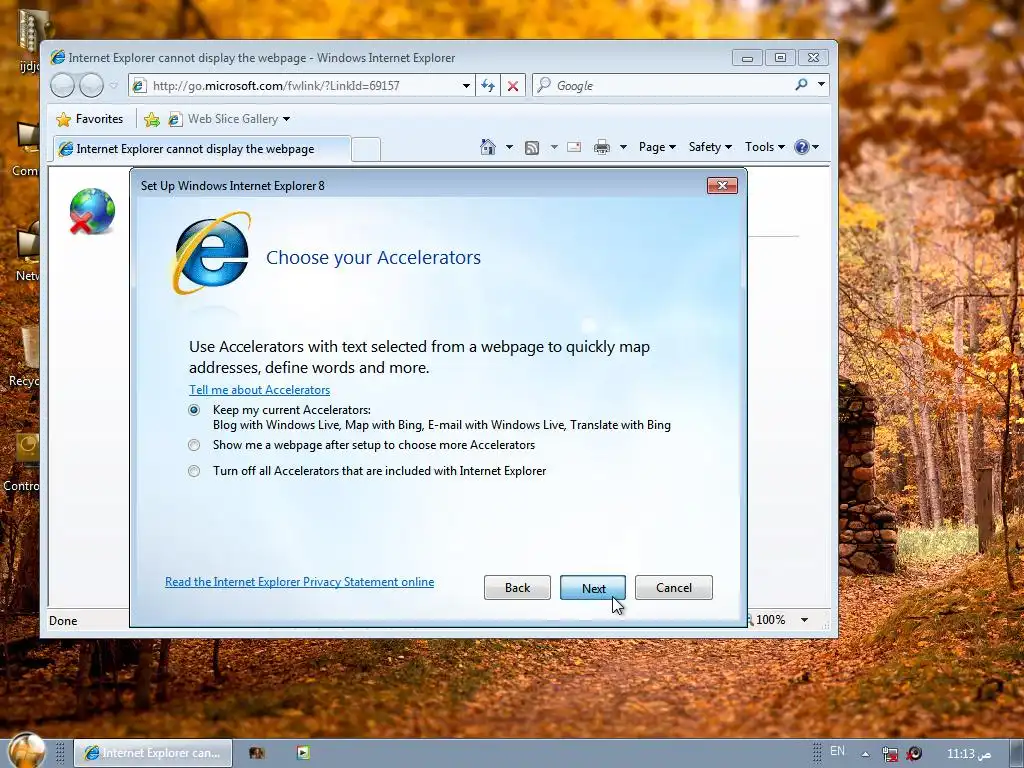Open the Page menu

[x=657, y=147]
